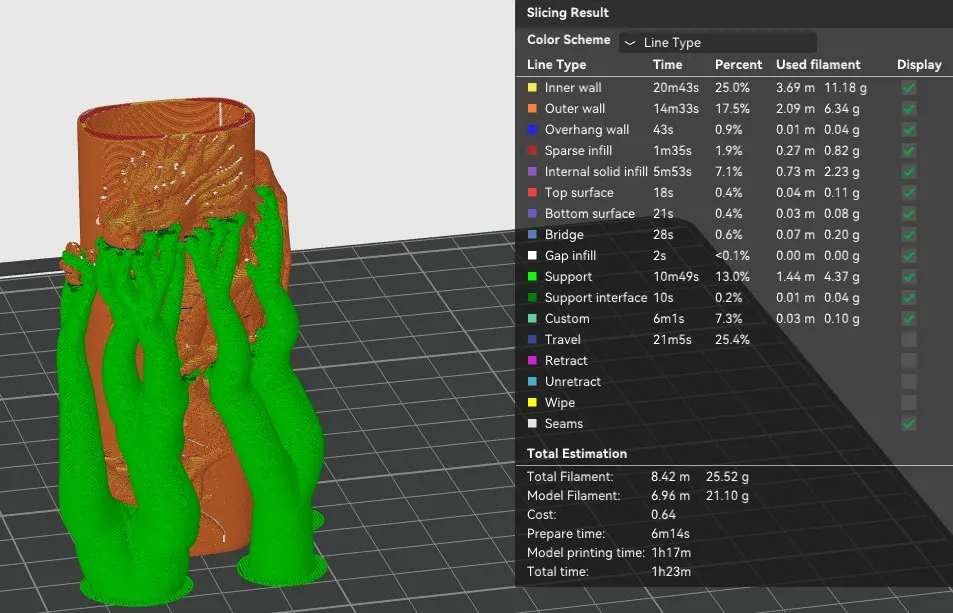Enable Retract display checkbox

point(909,361)
